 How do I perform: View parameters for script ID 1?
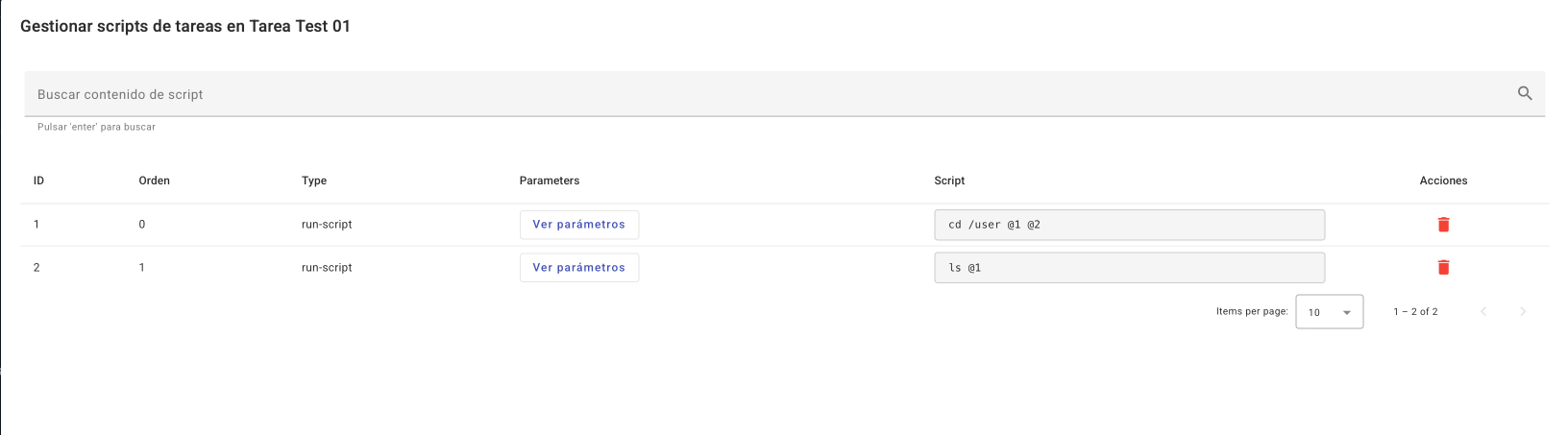point(578,225)
